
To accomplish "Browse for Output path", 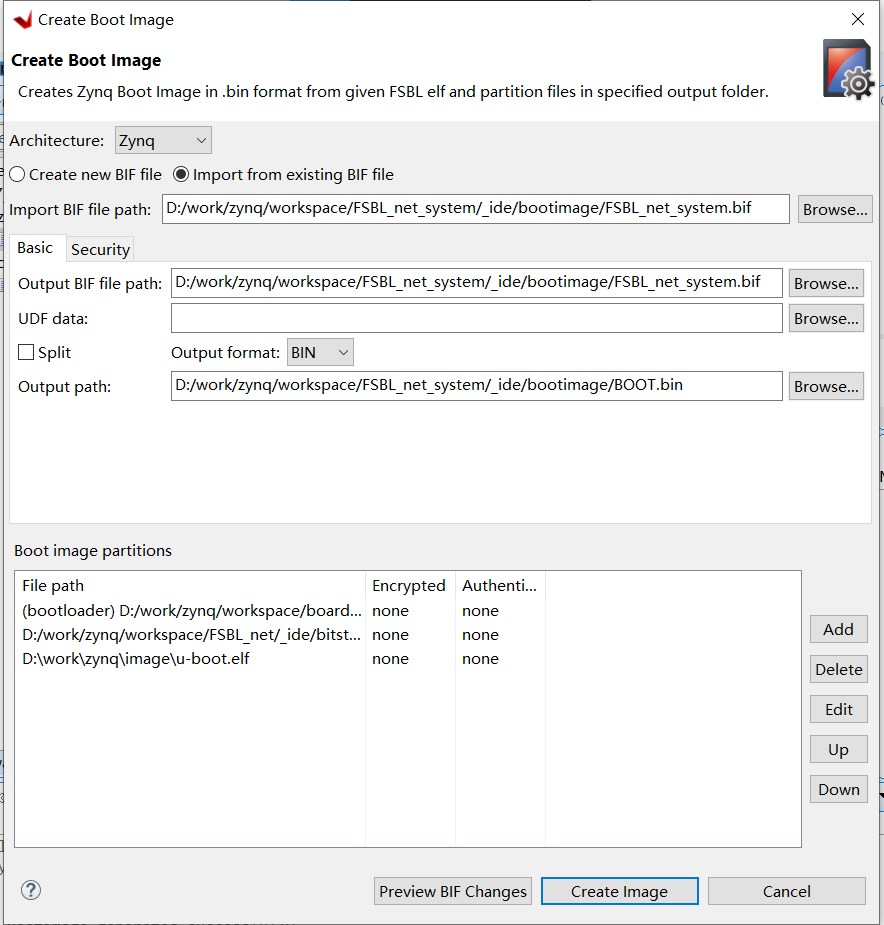I will [x=826, y=386].
